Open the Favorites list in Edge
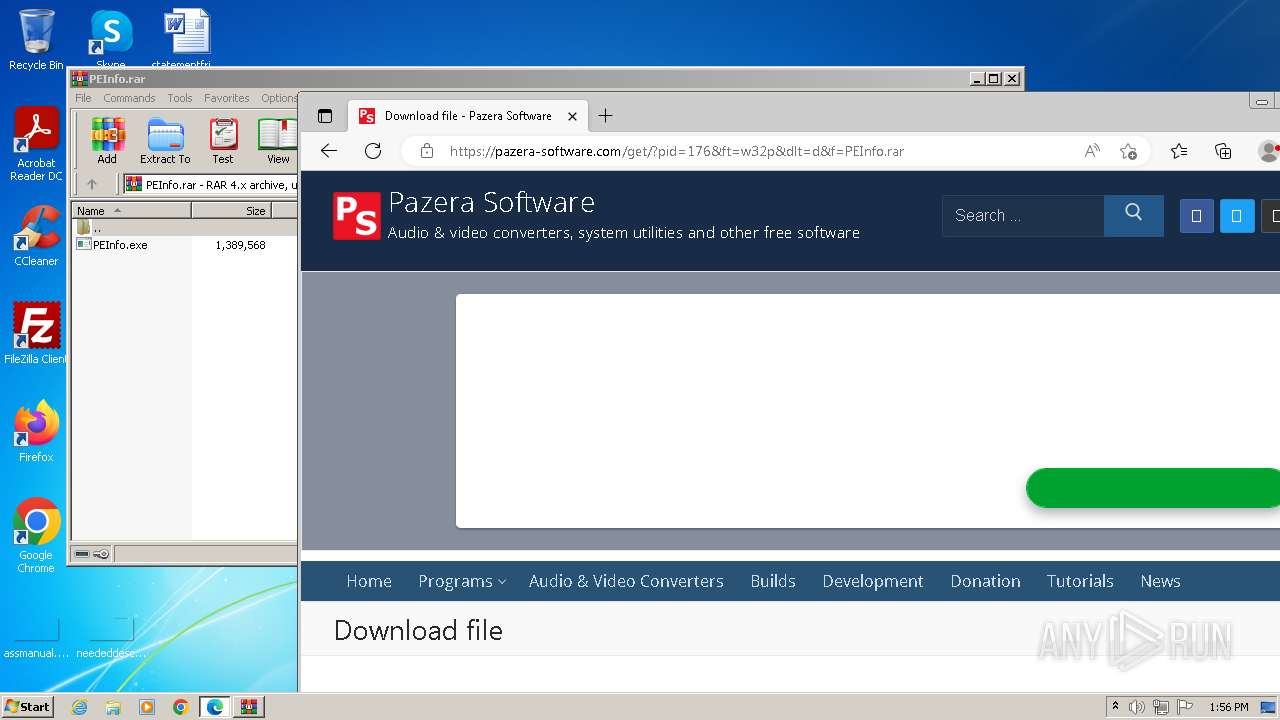Image resolution: width=1280 pixels, height=720 pixels. (x=1179, y=151)
